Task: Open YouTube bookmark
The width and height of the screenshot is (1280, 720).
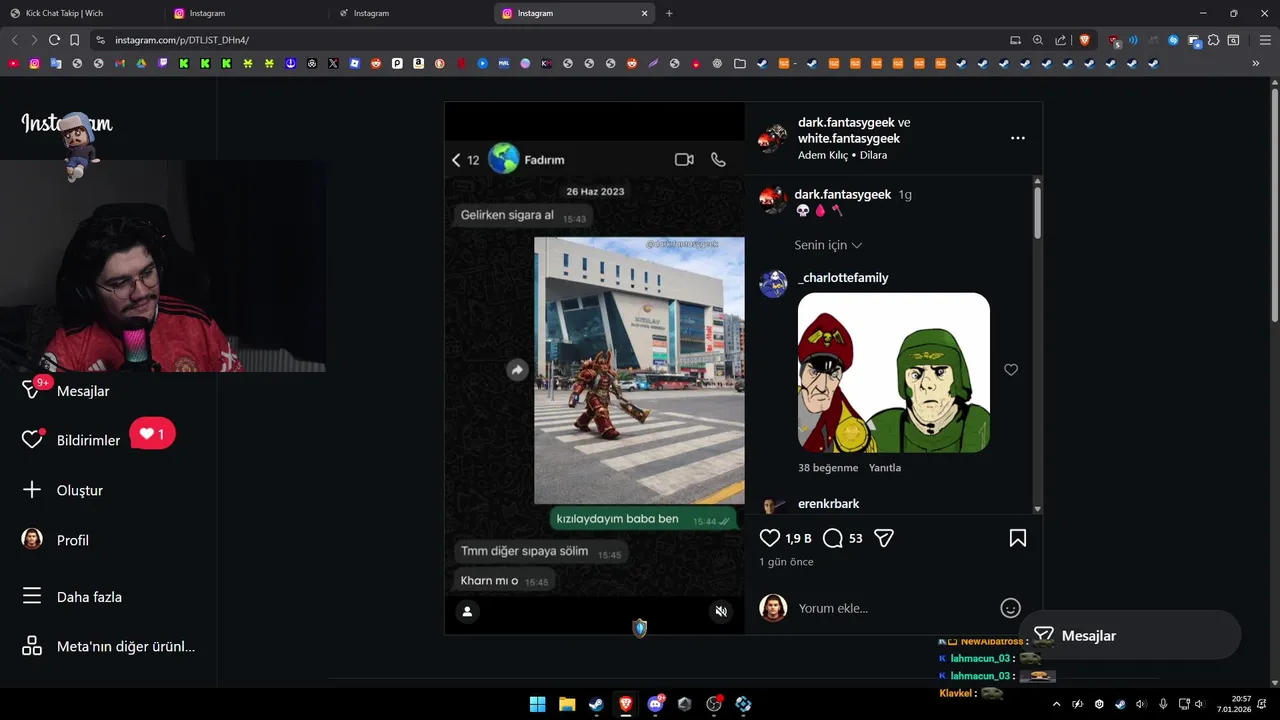Action: (13, 63)
